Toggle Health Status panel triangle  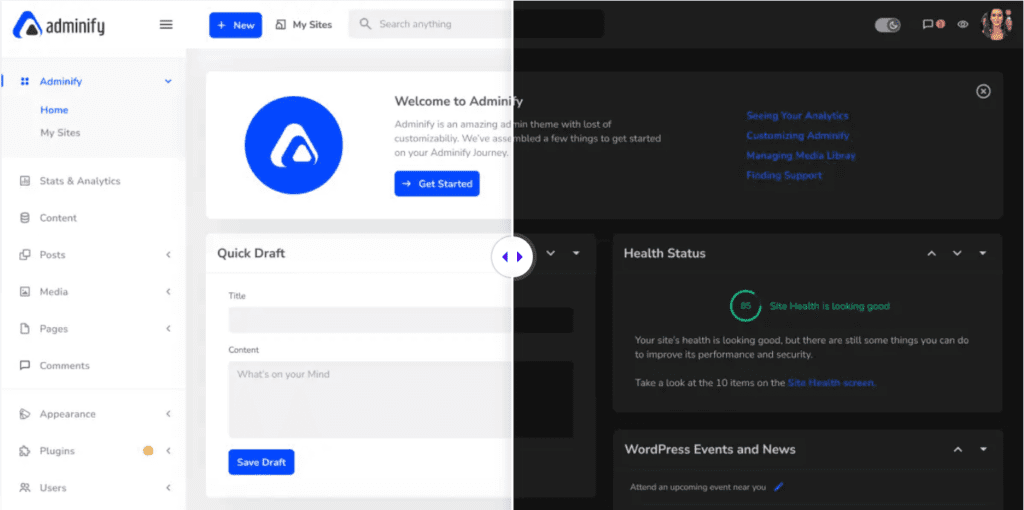[982, 253]
